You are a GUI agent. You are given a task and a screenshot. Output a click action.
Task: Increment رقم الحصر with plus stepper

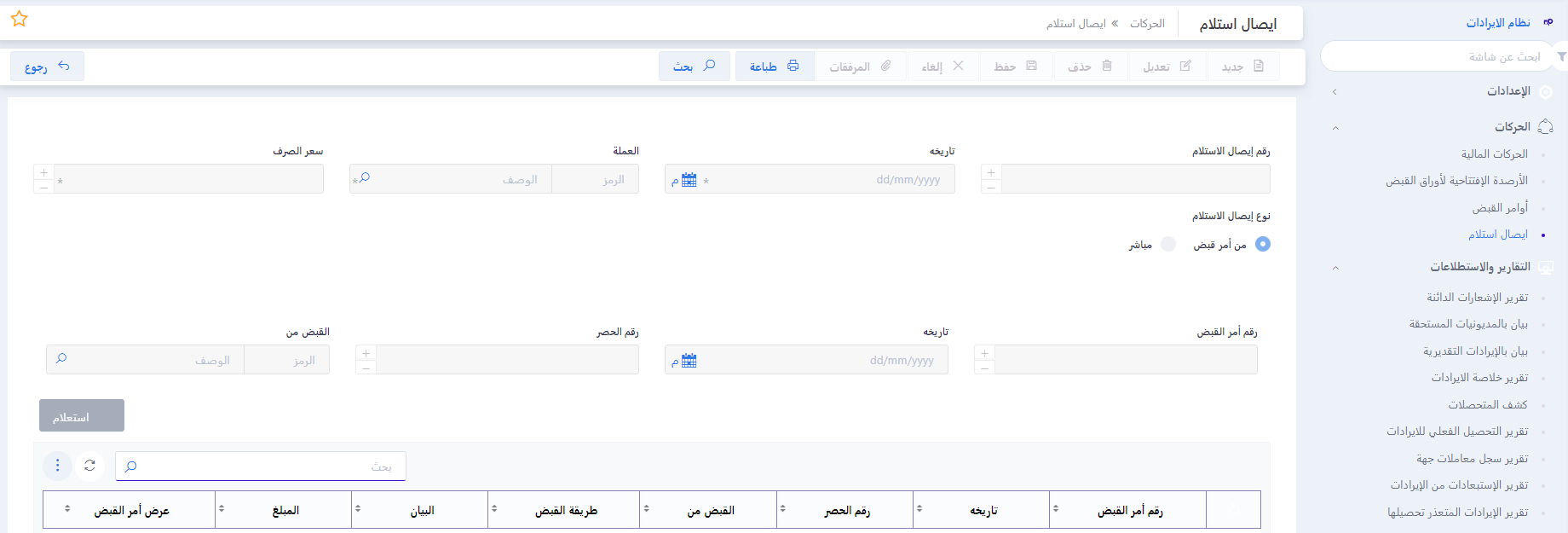[x=366, y=353]
